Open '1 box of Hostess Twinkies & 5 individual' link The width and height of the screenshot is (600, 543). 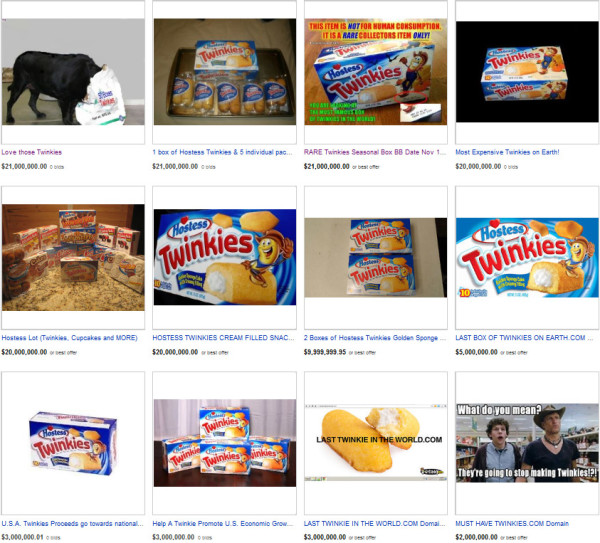click(222, 152)
